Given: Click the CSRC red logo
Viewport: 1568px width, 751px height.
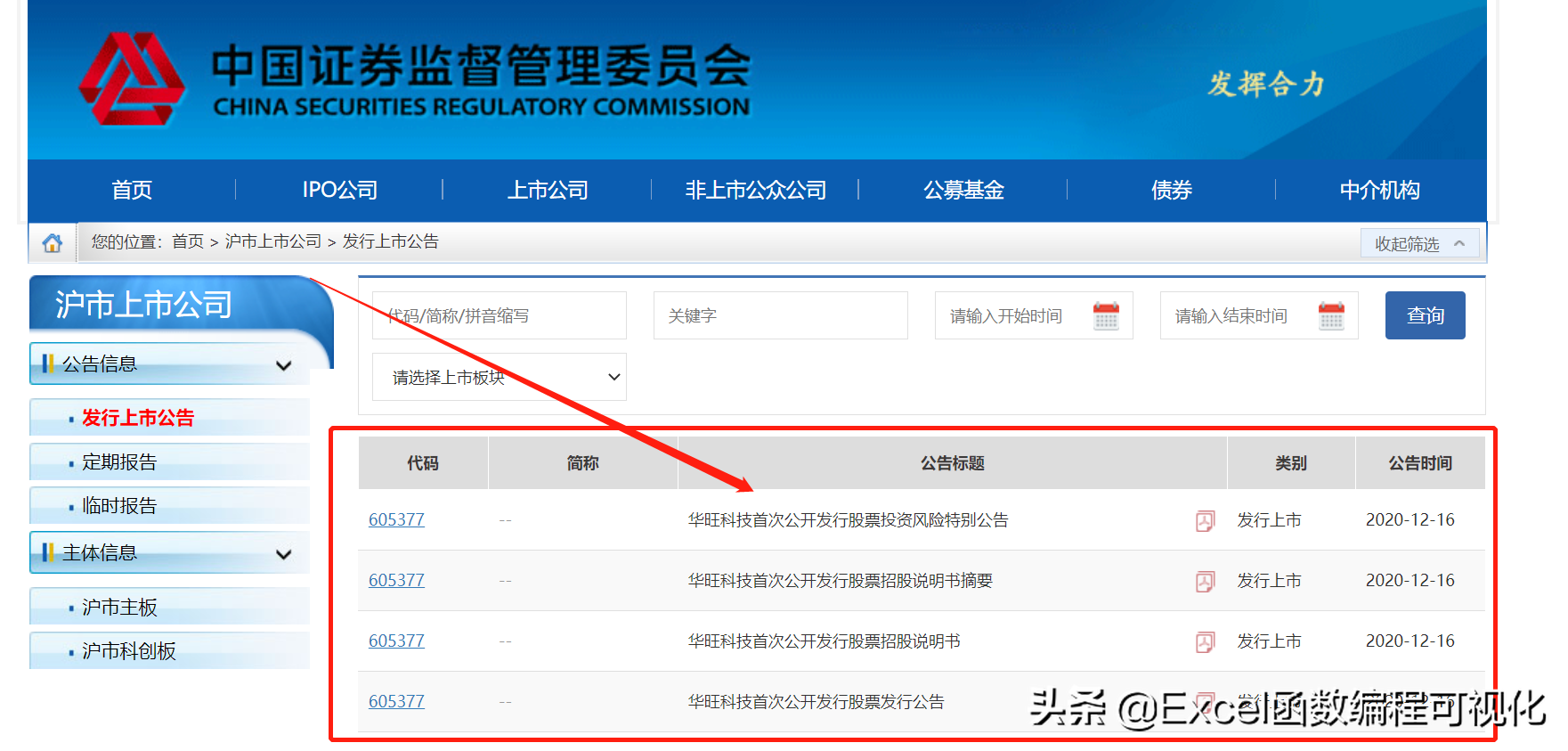Looking at the screenshot, I should 132,80.
